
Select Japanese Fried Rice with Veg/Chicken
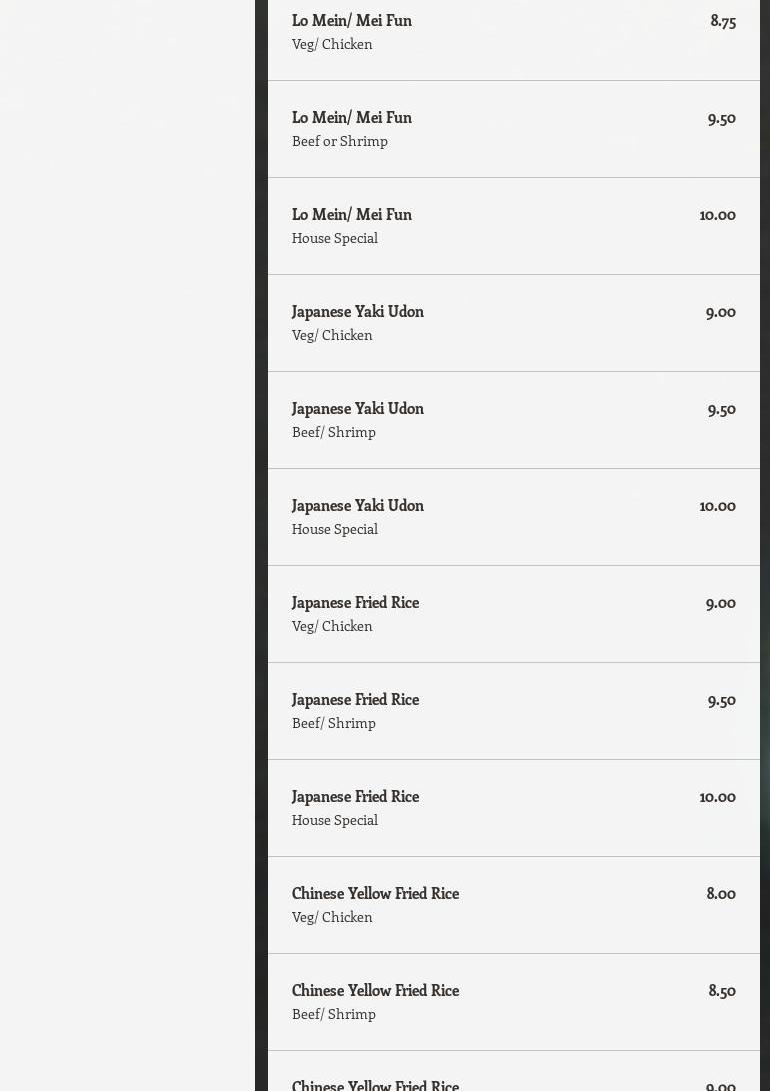tap(355, 602)
